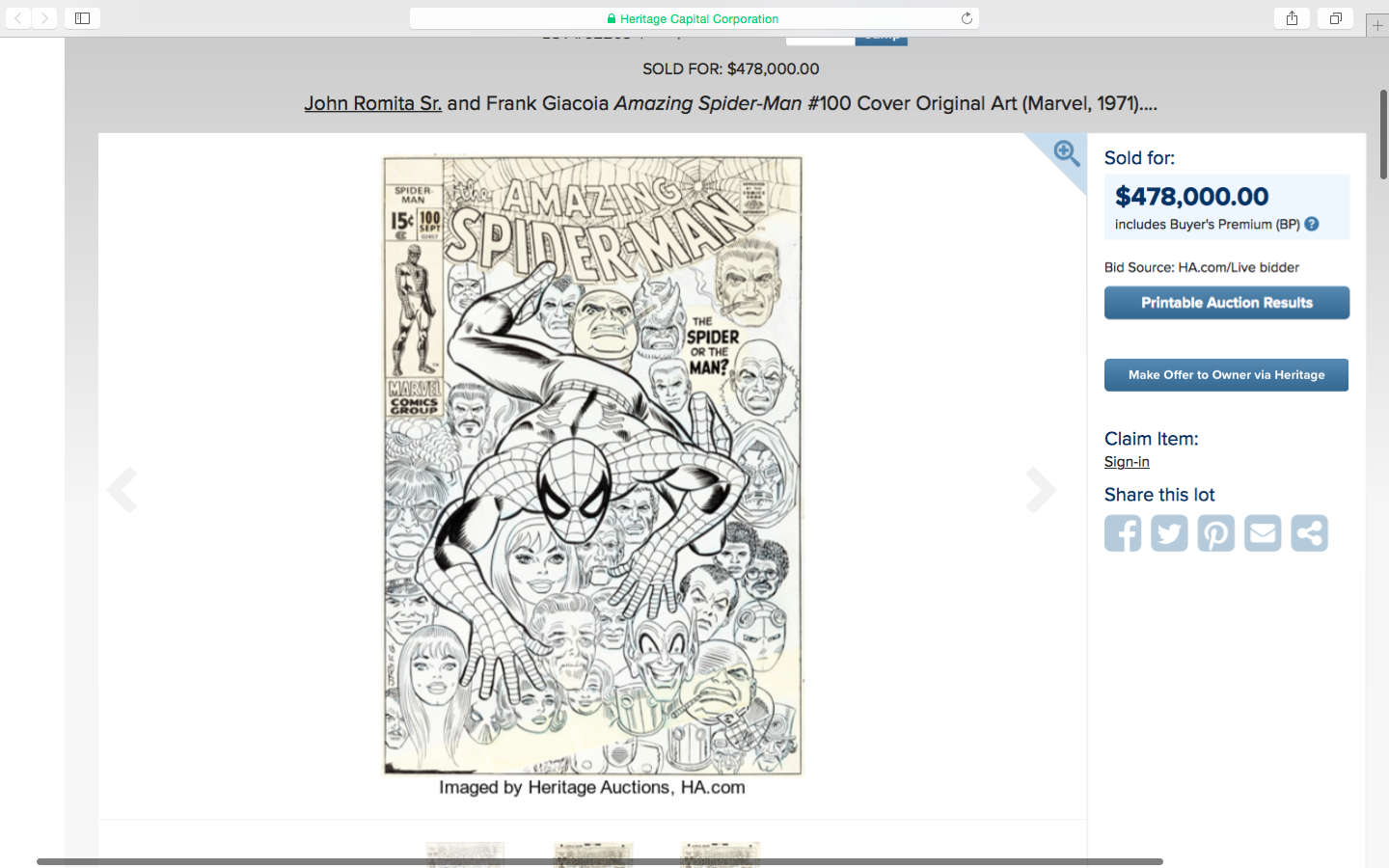Click the magnifier zoom icon on the artwork
The width and height of the screenshot is (1389, 868).
[1066, 153]
